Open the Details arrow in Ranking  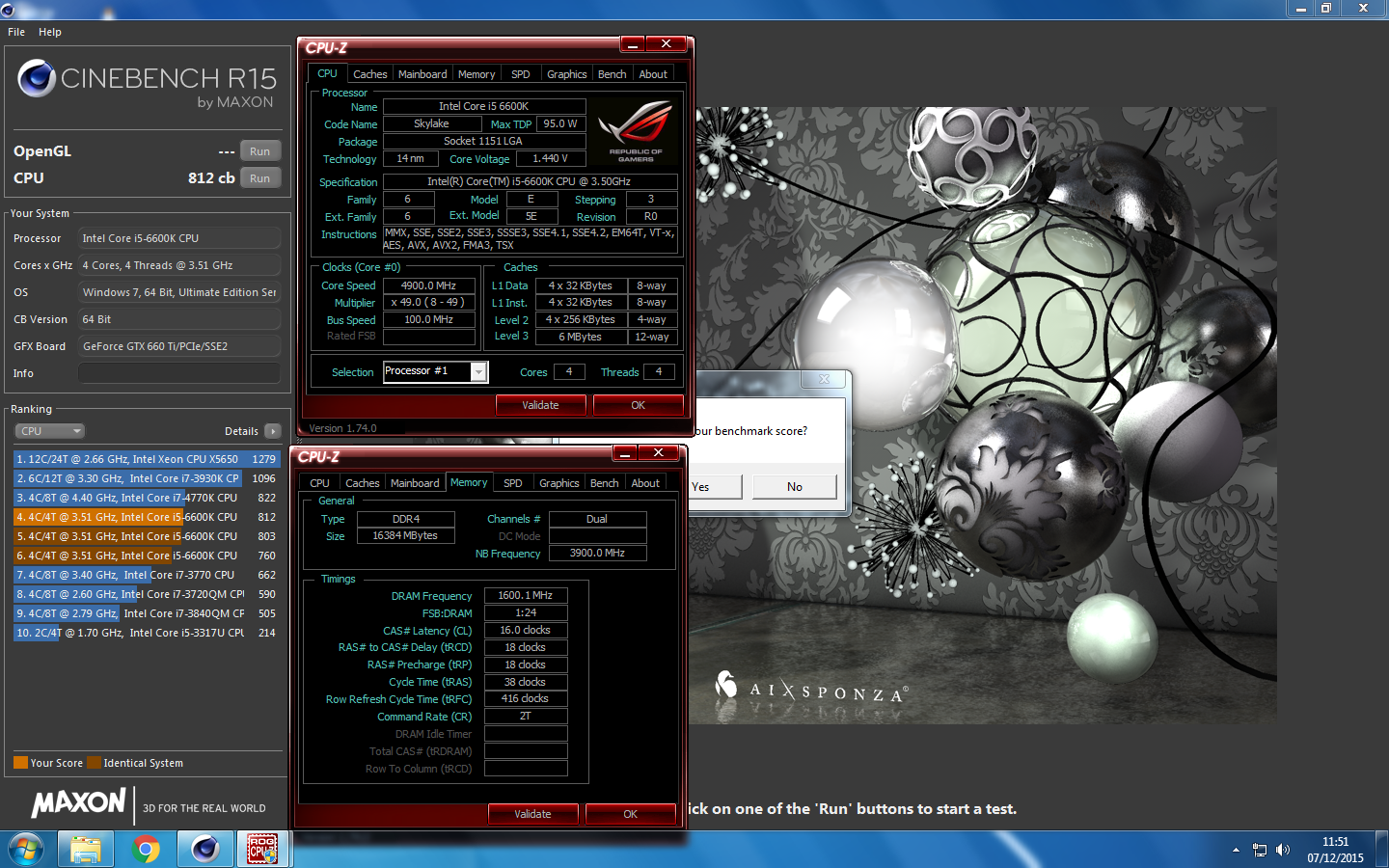(273, 431)
